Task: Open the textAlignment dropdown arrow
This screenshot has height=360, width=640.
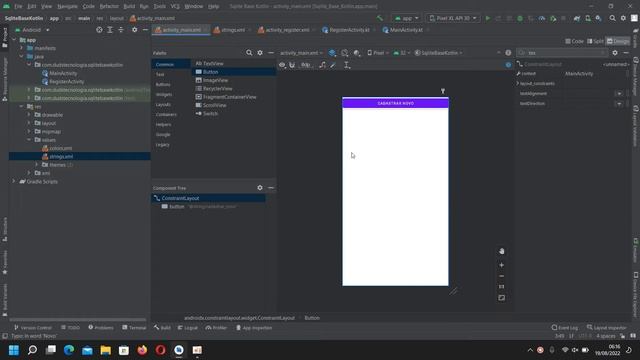Action: click(619, 93)
